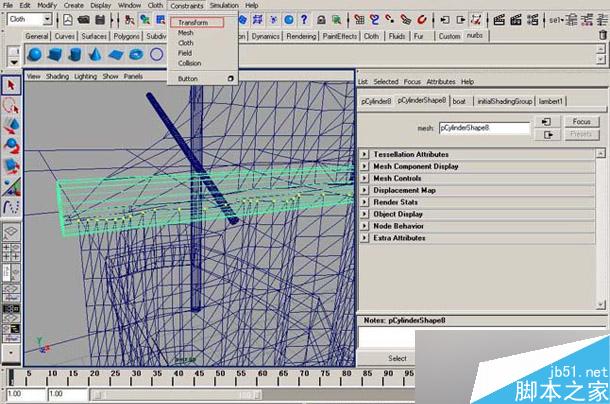Create a polygon sphere from shelf
Image resolution: width=610 pixels, height=404 pixels.
point(35,54)
